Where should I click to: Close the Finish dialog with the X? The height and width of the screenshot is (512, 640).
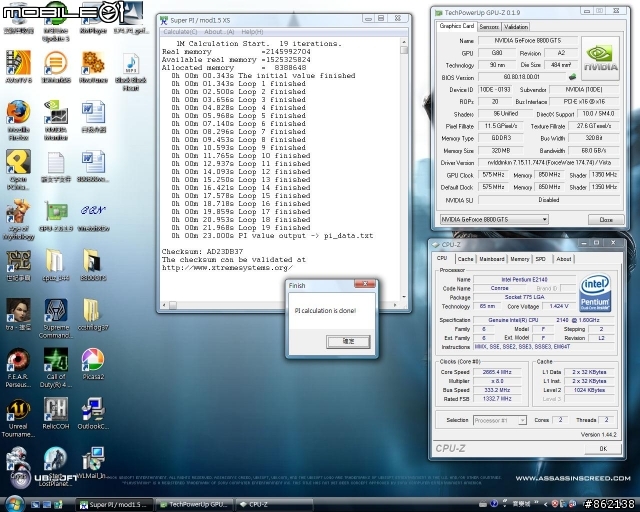tap(365, 284)
